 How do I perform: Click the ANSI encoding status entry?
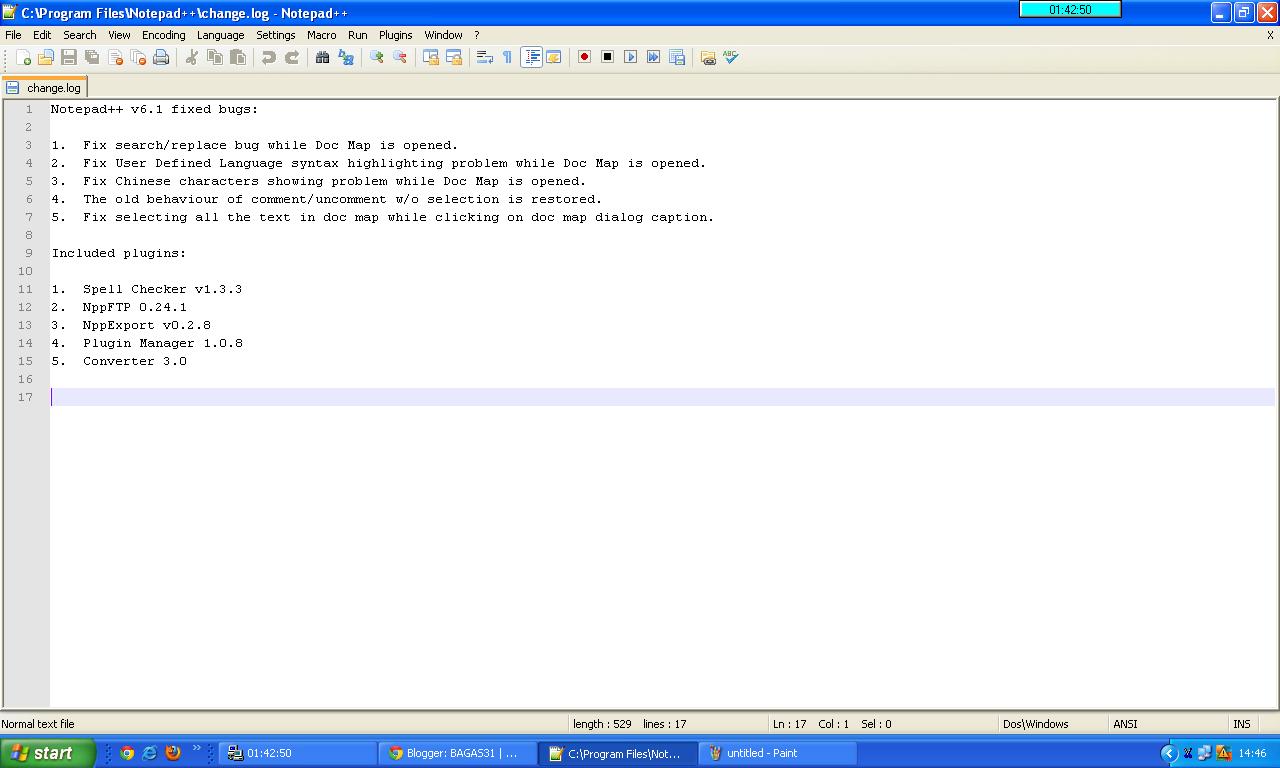coord(1125,724)
